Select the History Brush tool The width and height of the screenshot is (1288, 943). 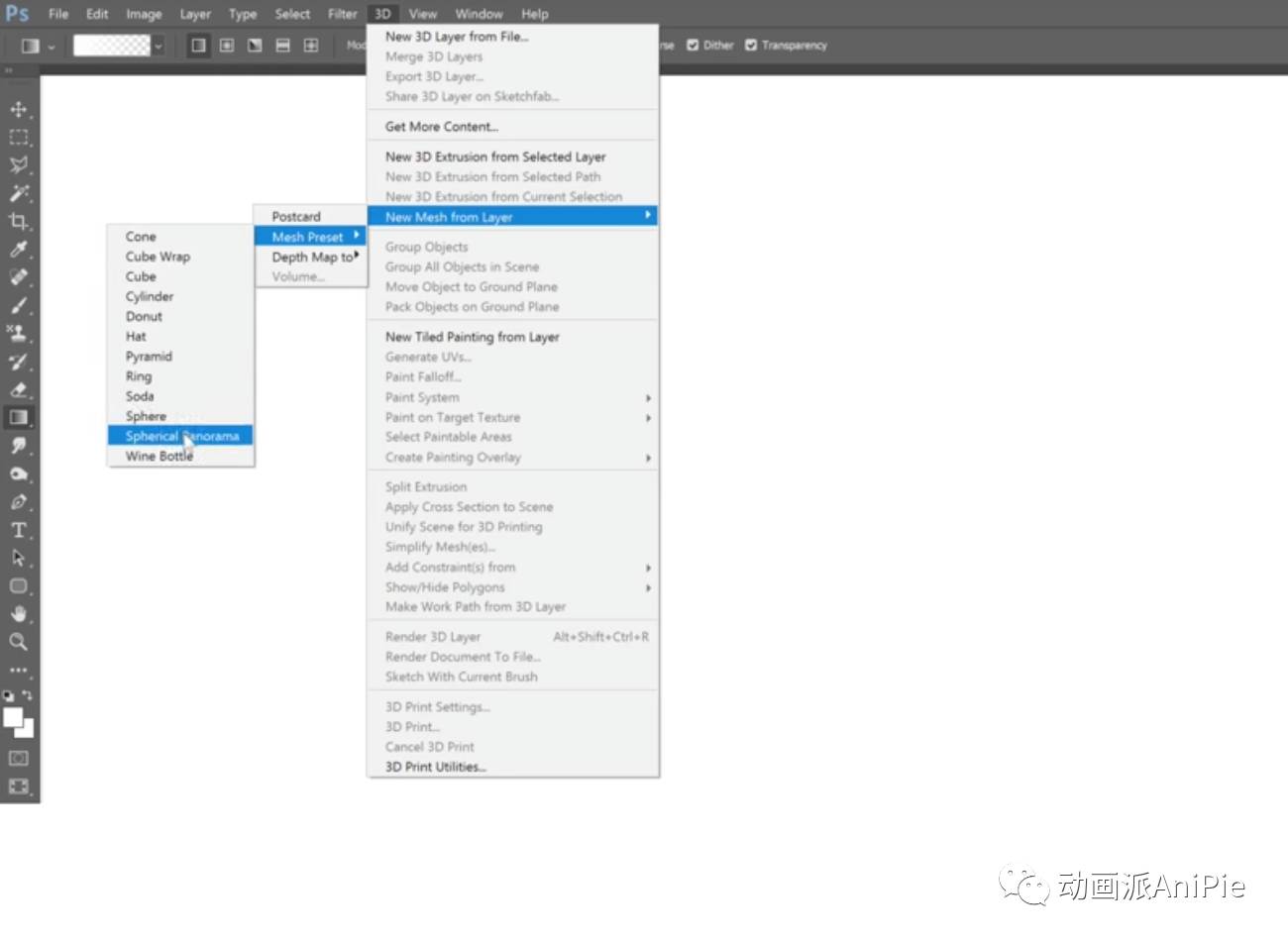(19, 362)
